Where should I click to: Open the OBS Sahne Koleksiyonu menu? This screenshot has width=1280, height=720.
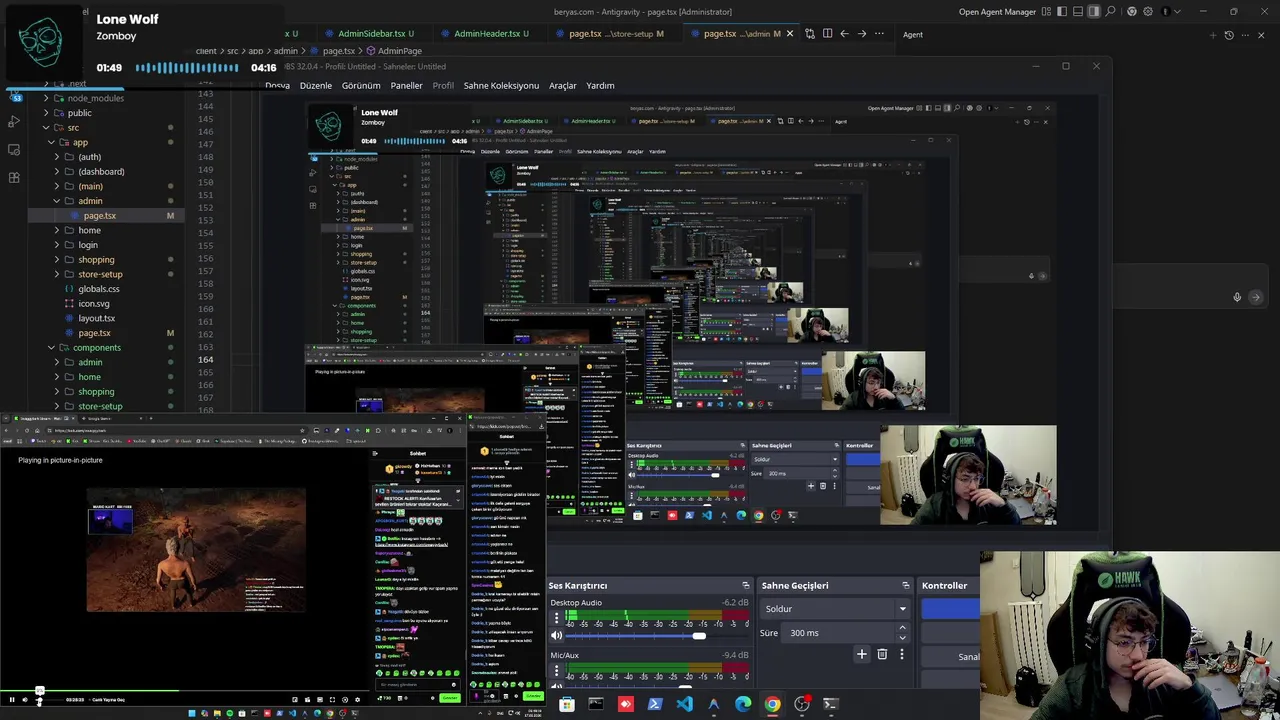click(501, 85)
